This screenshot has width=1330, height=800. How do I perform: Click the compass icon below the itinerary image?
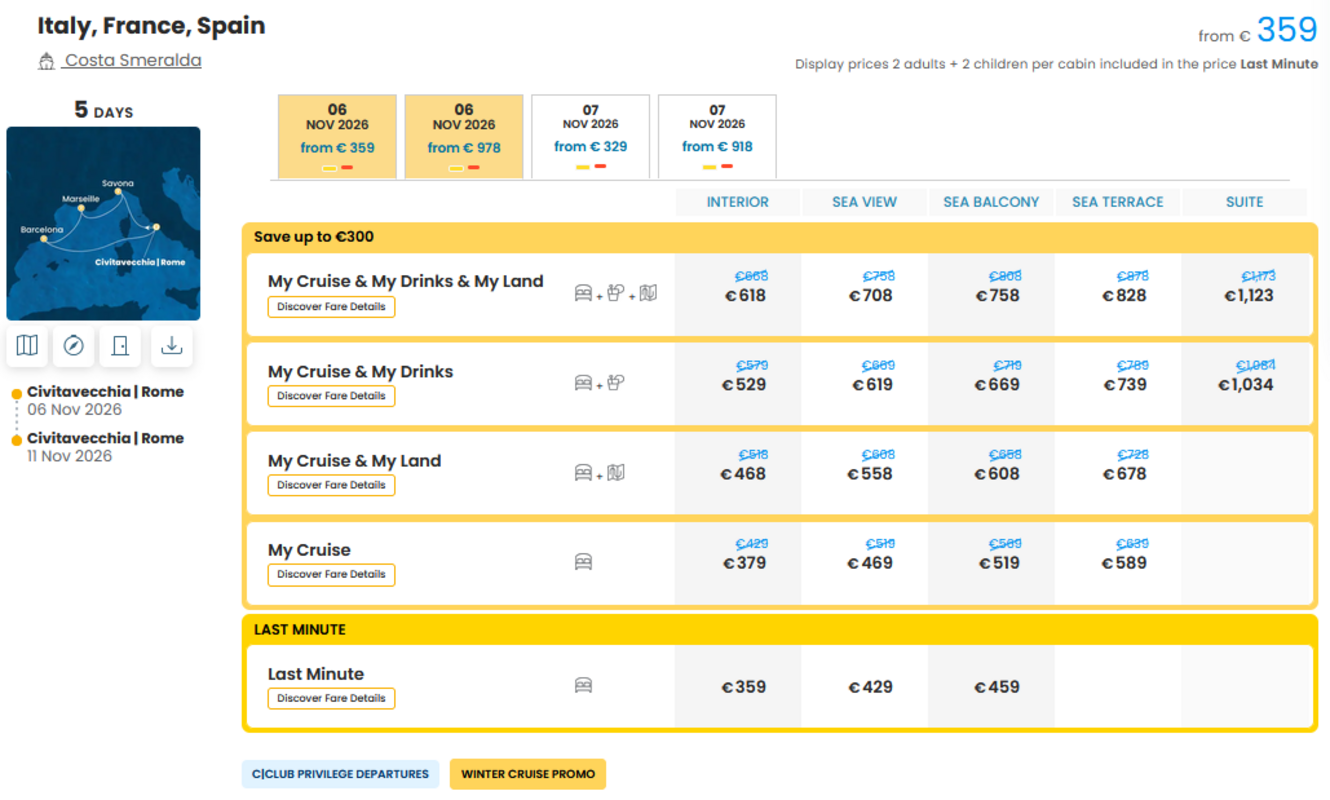tap(73, 346)
